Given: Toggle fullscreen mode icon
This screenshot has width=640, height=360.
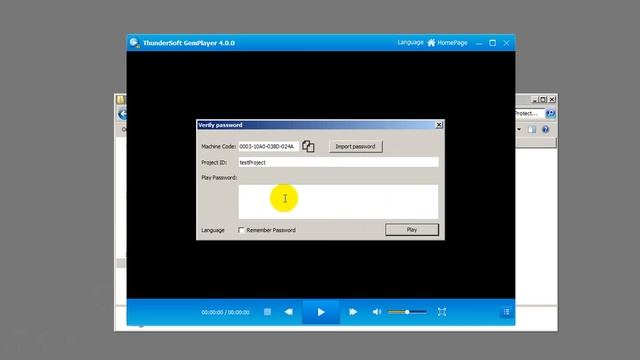Looking at the screenshot, I should pyautogui.click(x=442, y=312).
